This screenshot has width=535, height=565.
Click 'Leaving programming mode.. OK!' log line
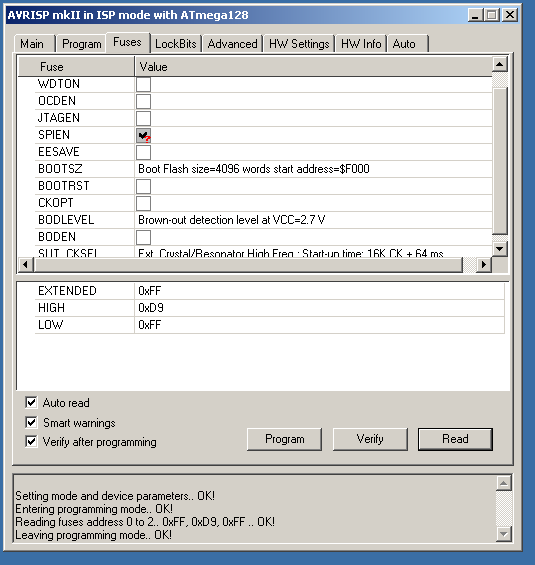[x=93, y=535]
